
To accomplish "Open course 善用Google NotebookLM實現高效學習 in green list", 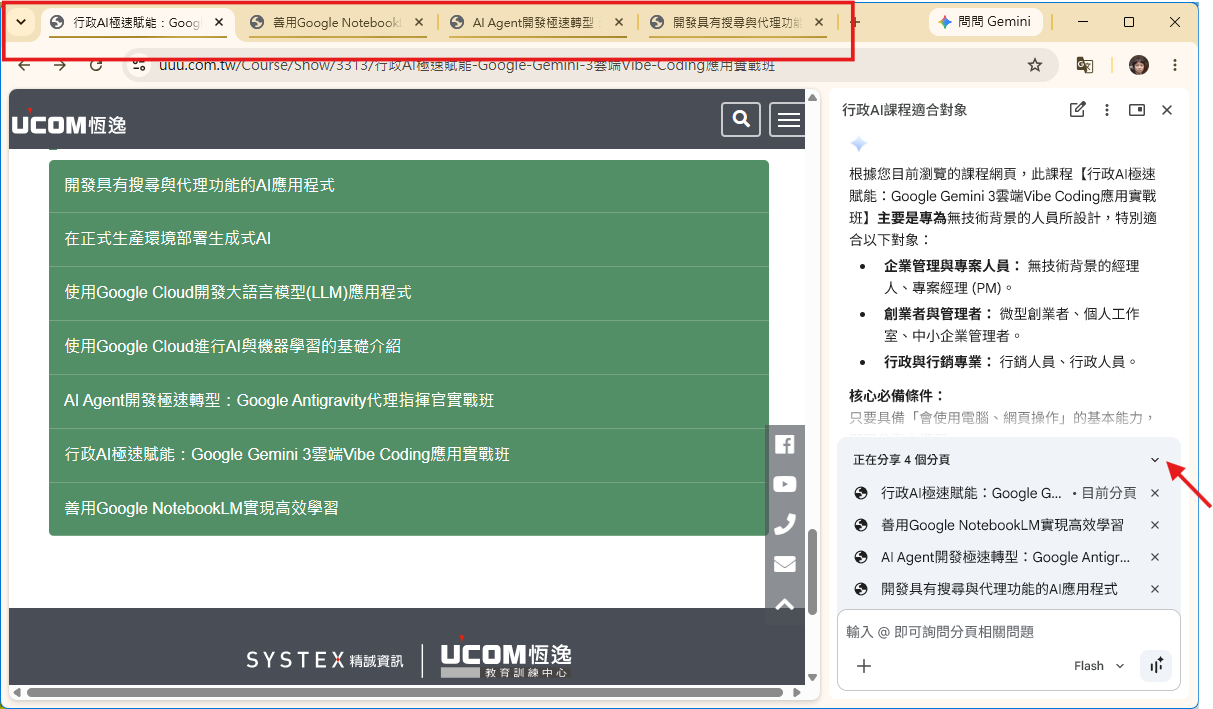I will [409, 509].
